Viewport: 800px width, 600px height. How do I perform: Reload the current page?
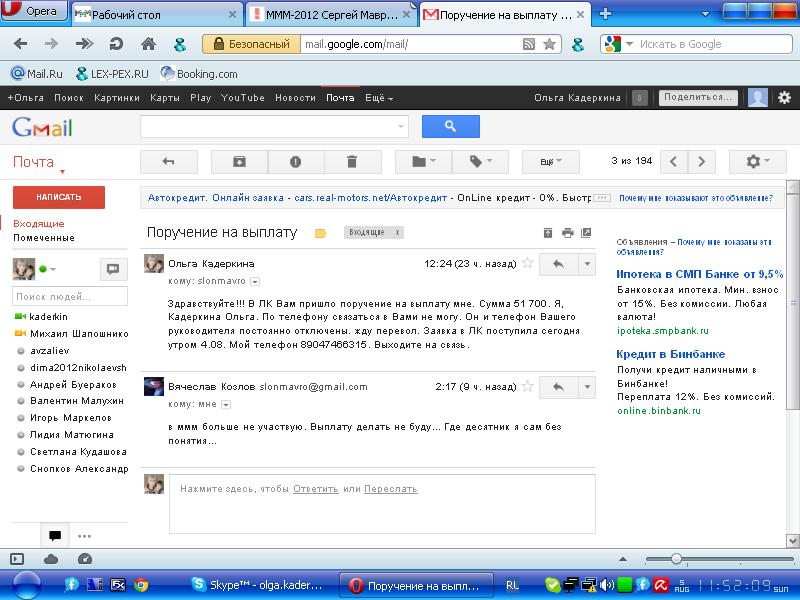point(116,44)
